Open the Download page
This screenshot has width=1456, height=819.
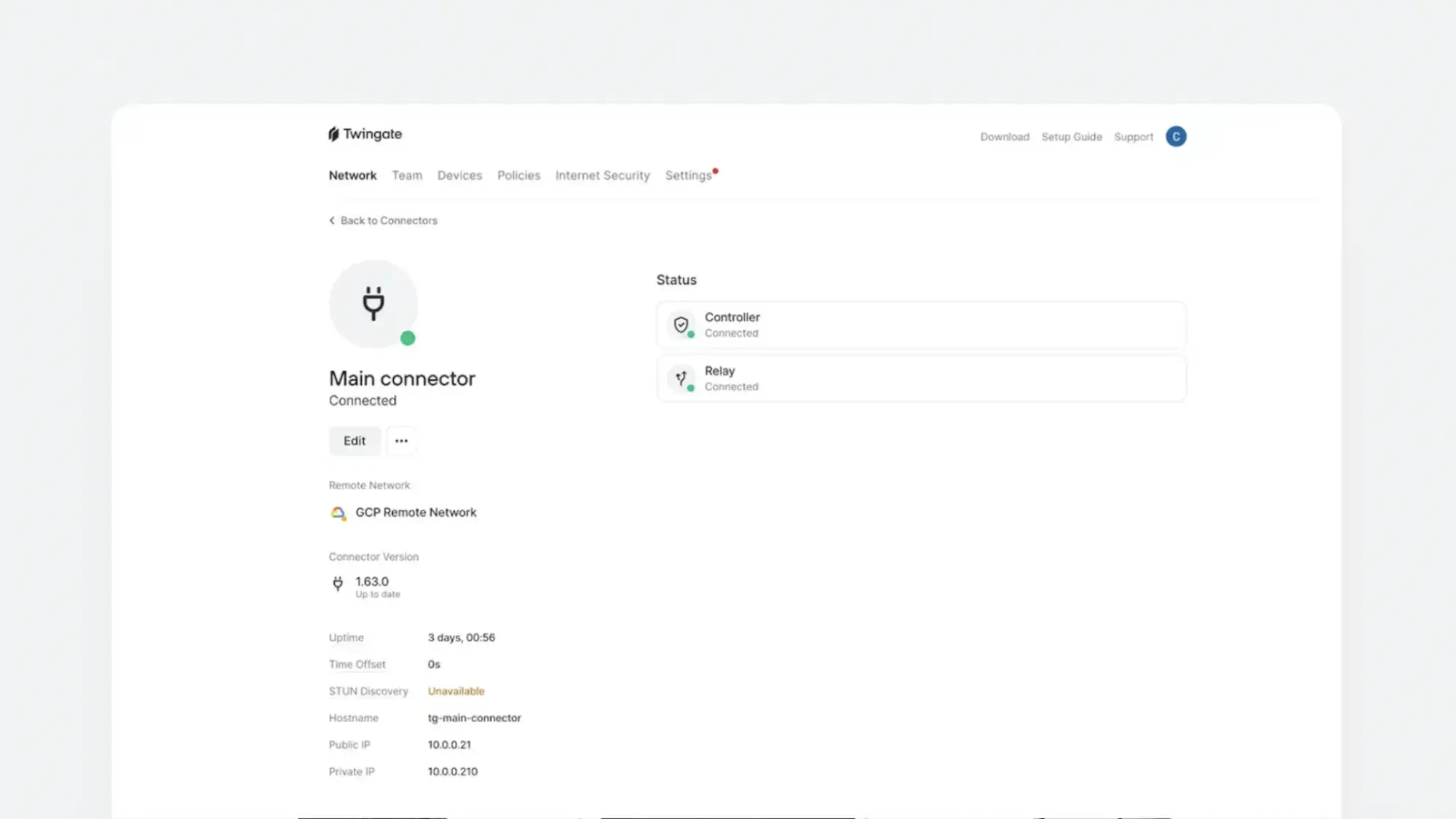[1005, 137]
